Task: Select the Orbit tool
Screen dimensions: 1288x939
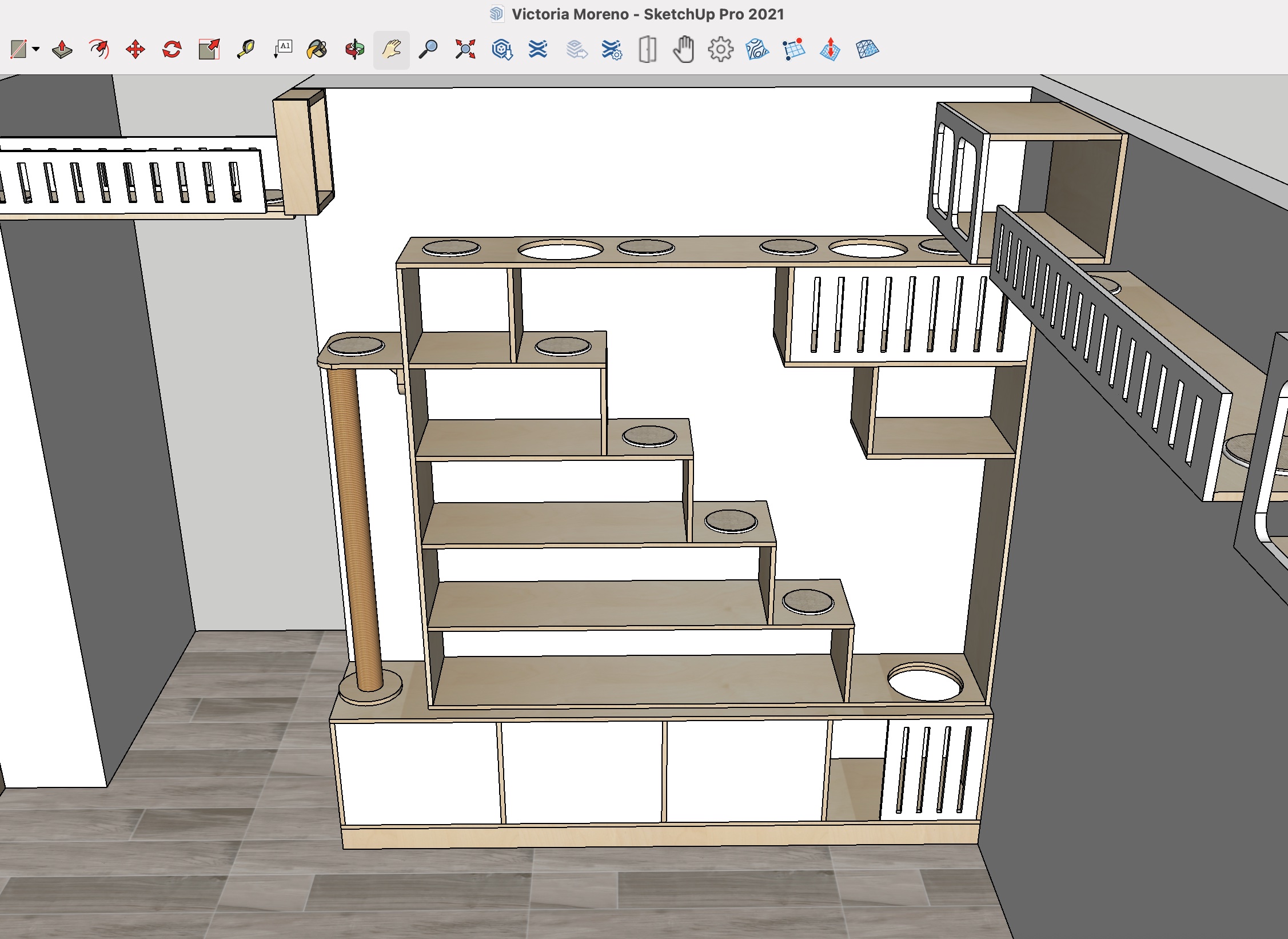Action: click(x=354, y=49)
